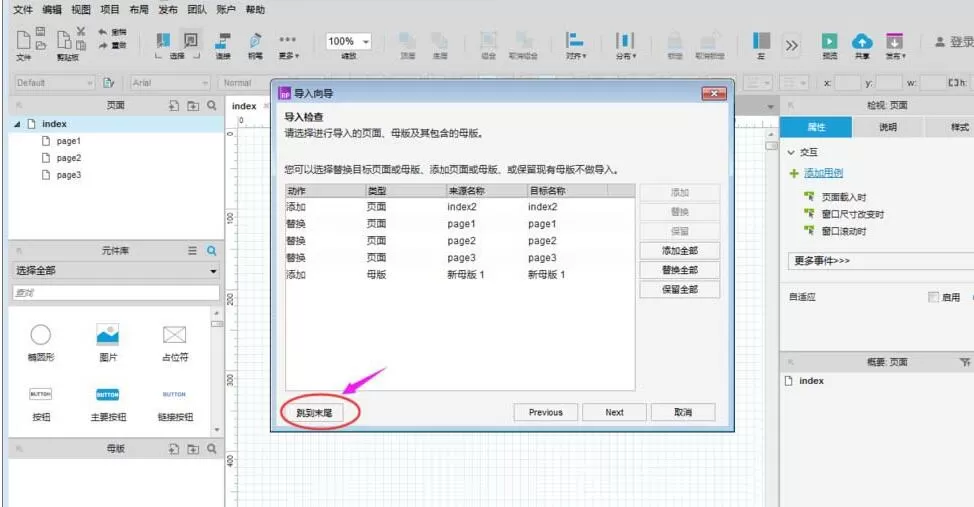The width and height of the screenshot is (974, 507).
Task: Open the 文件 menu
Action: tap(23, 9)
